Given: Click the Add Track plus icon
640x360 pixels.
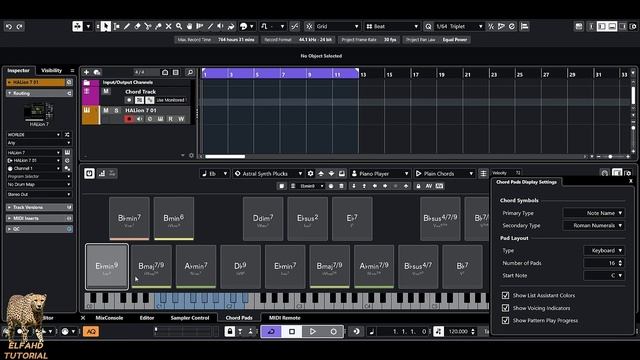Looking at the screenshot, I should pos(86,72).
